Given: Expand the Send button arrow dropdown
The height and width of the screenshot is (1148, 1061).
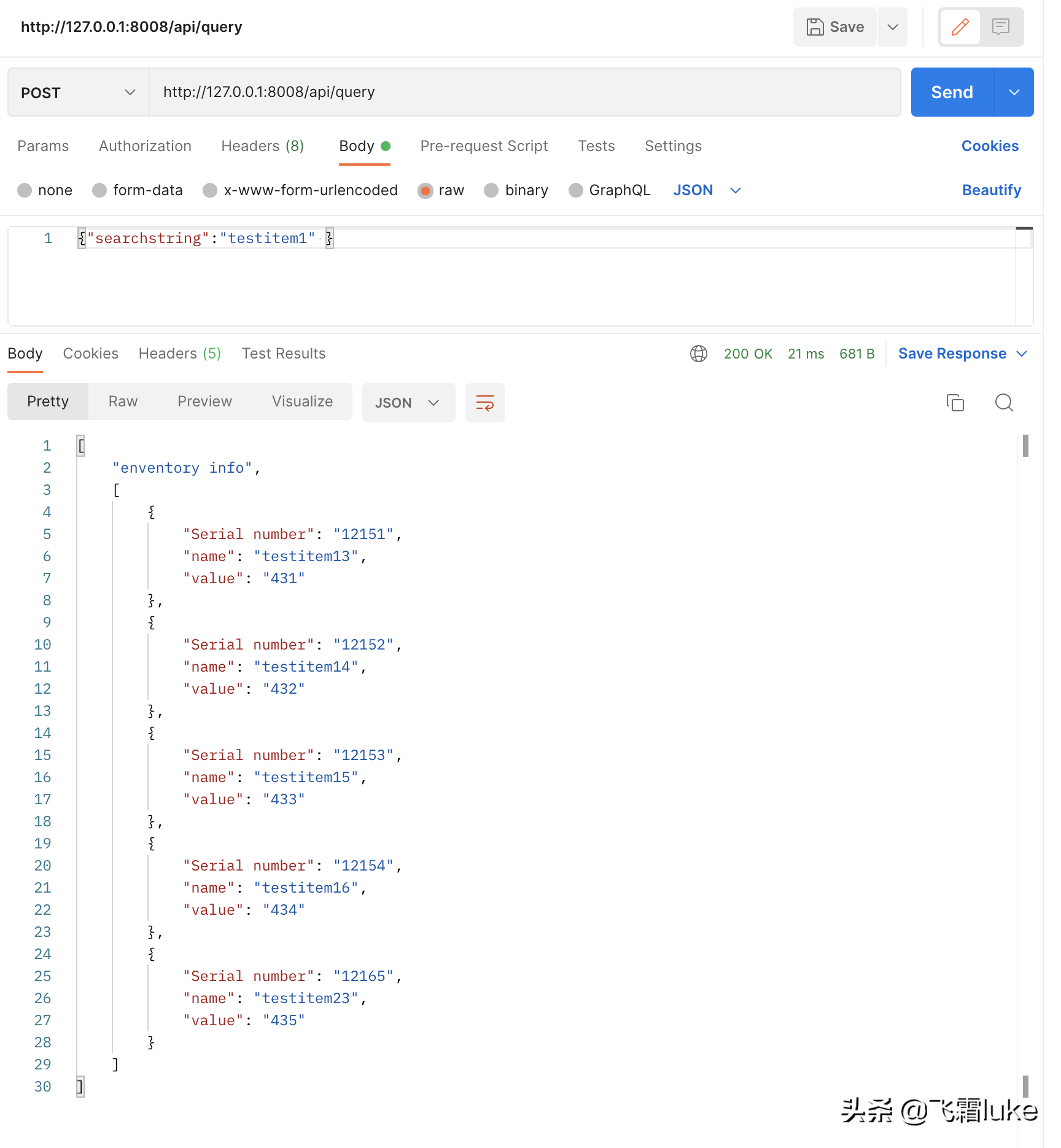Looking at the screenshot, I should coord(1014,92).
